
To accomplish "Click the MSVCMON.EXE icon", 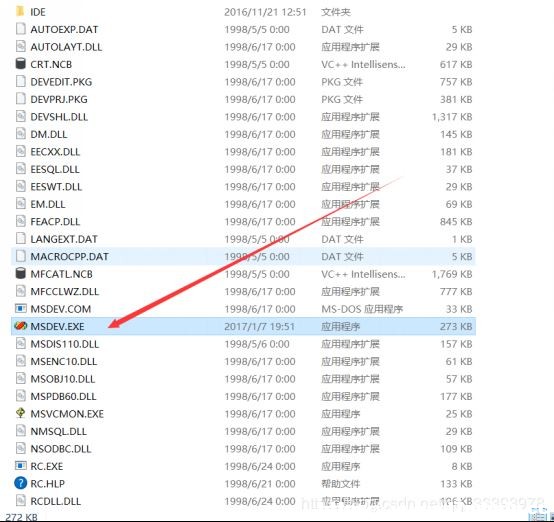I will [x=20, y=413].
